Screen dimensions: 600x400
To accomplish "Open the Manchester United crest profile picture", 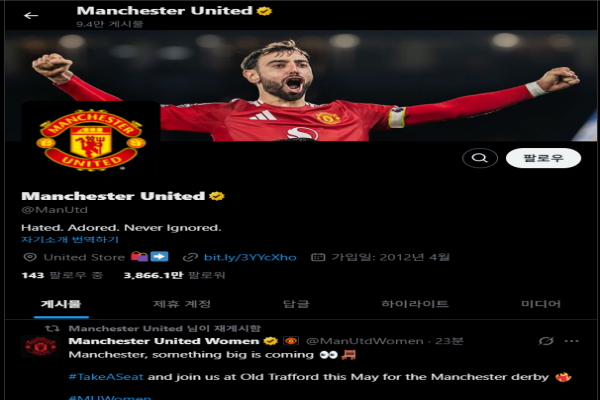I will click(x=91, y=140).
